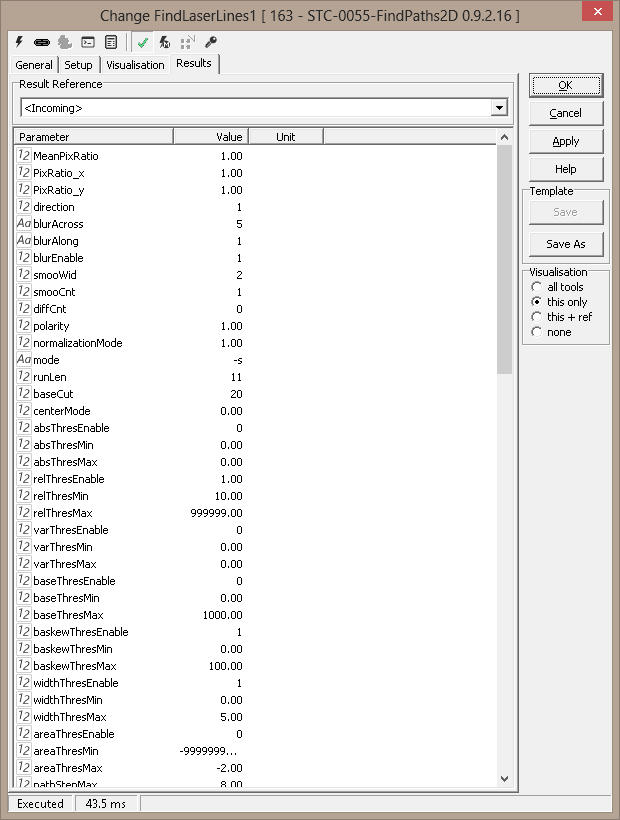Click the scroll down arrow of parameter list
The width and height of the screenshot is (620, 820).
(505, 778)
